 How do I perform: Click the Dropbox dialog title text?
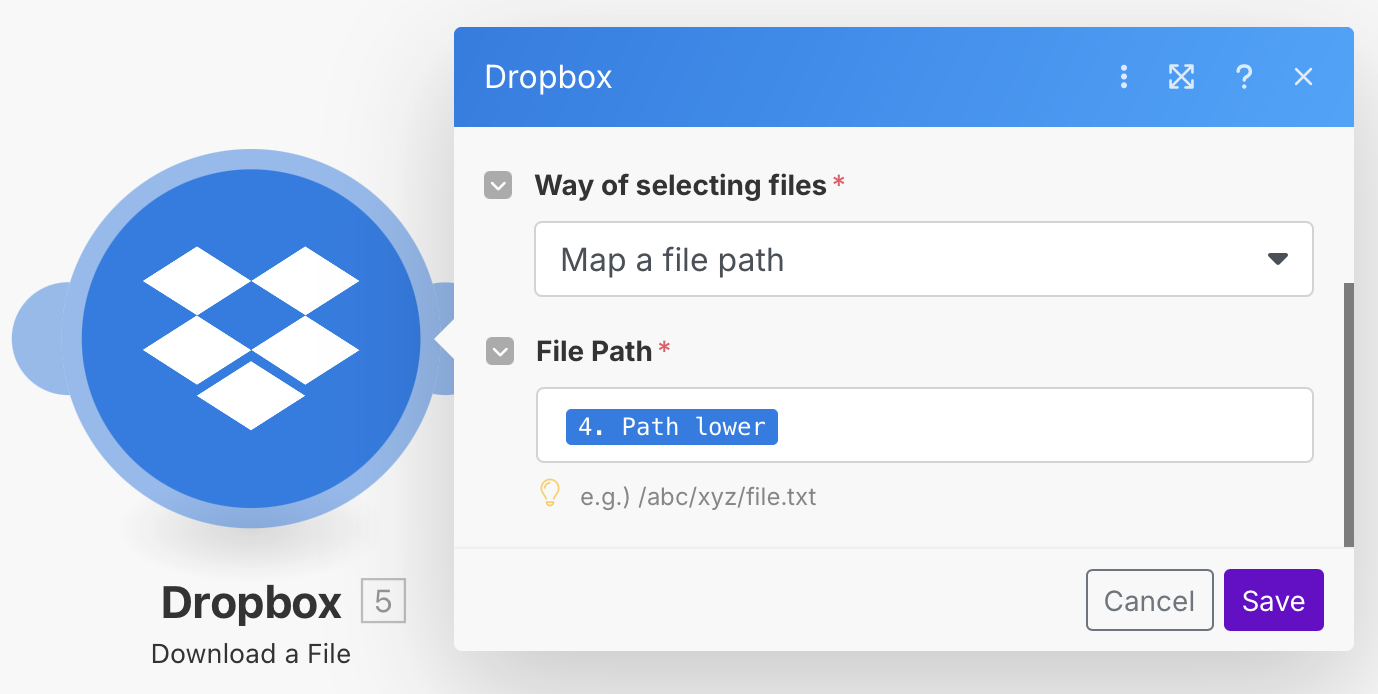tap(548, 77)
